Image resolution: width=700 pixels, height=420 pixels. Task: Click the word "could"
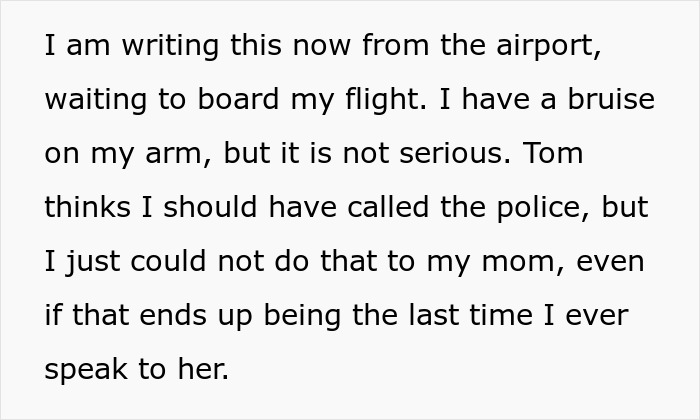point(168,261)
